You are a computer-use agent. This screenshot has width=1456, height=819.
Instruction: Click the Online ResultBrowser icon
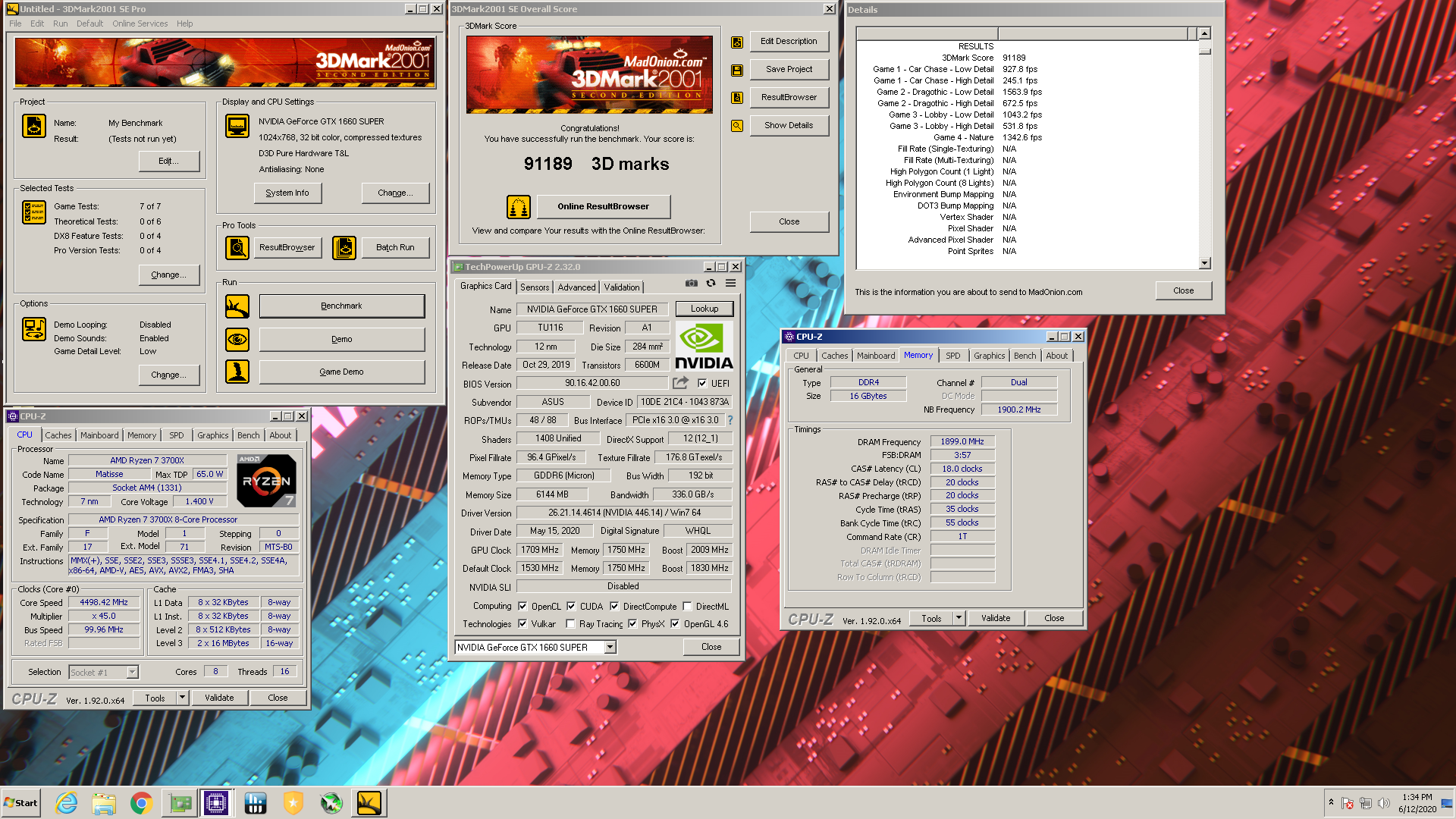[x=519, y=206]
